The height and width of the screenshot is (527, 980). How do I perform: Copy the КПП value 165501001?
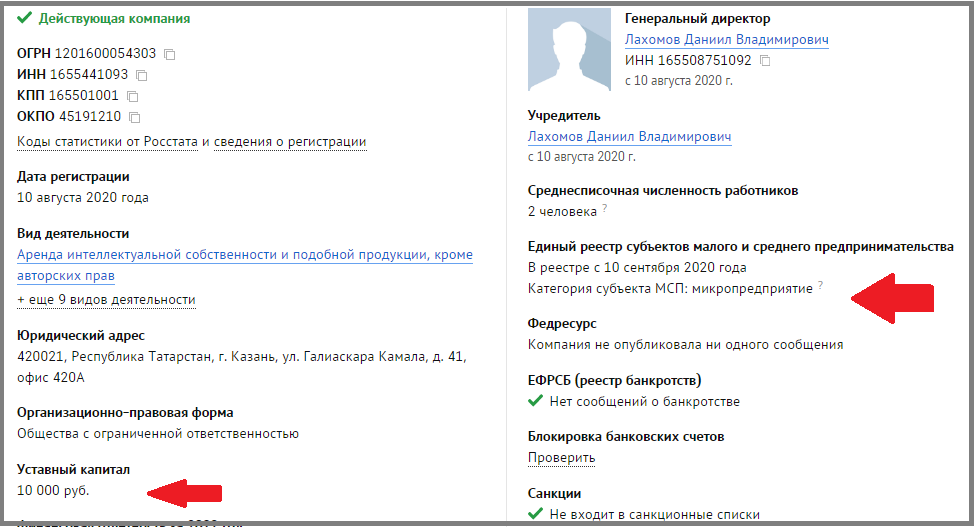pos(132,96)
